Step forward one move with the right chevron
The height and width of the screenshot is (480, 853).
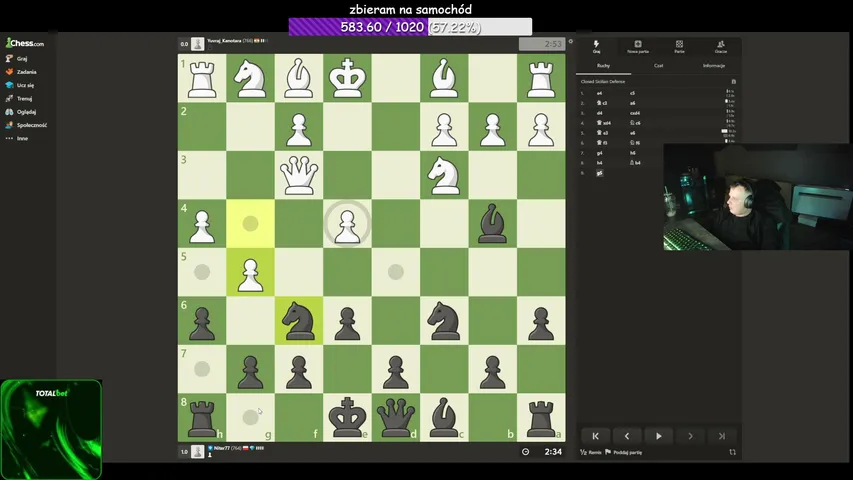690,436
